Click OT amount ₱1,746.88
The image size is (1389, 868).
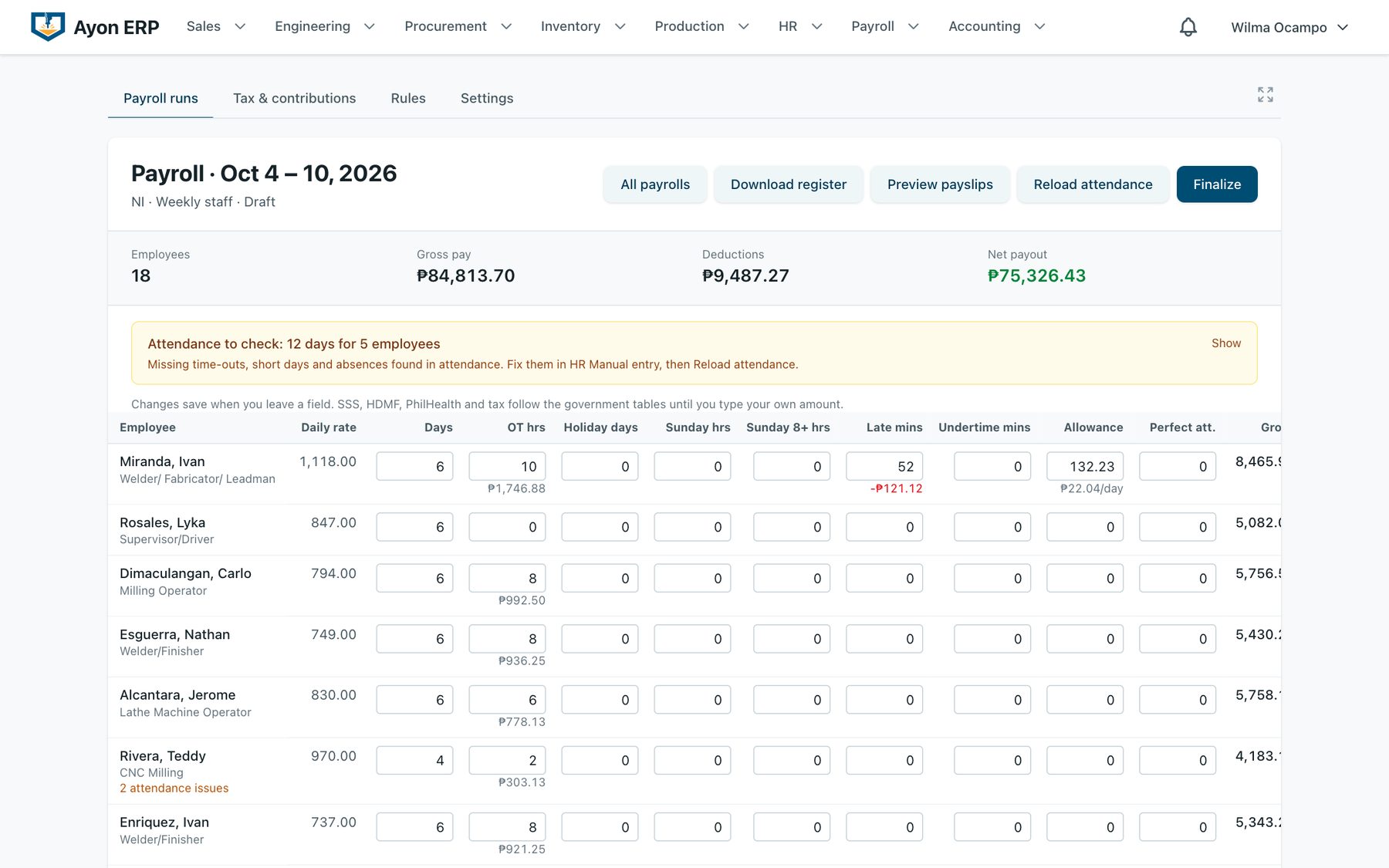516,488
